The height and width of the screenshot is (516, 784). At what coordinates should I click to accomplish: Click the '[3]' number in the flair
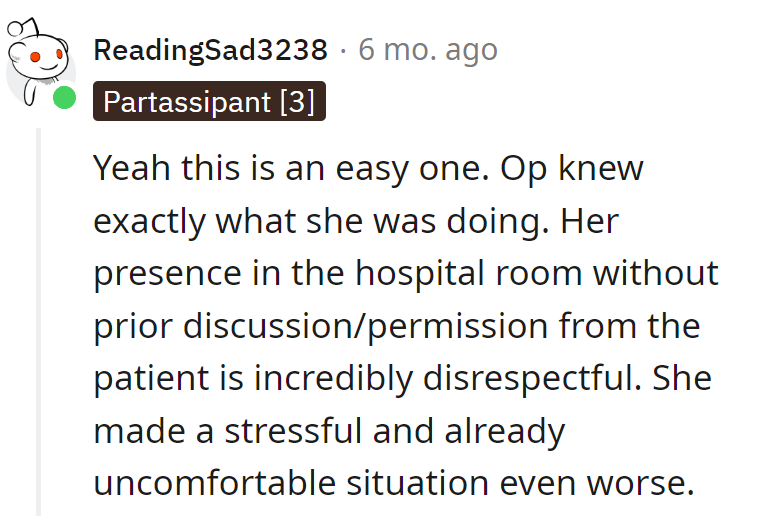coord(297,101)
